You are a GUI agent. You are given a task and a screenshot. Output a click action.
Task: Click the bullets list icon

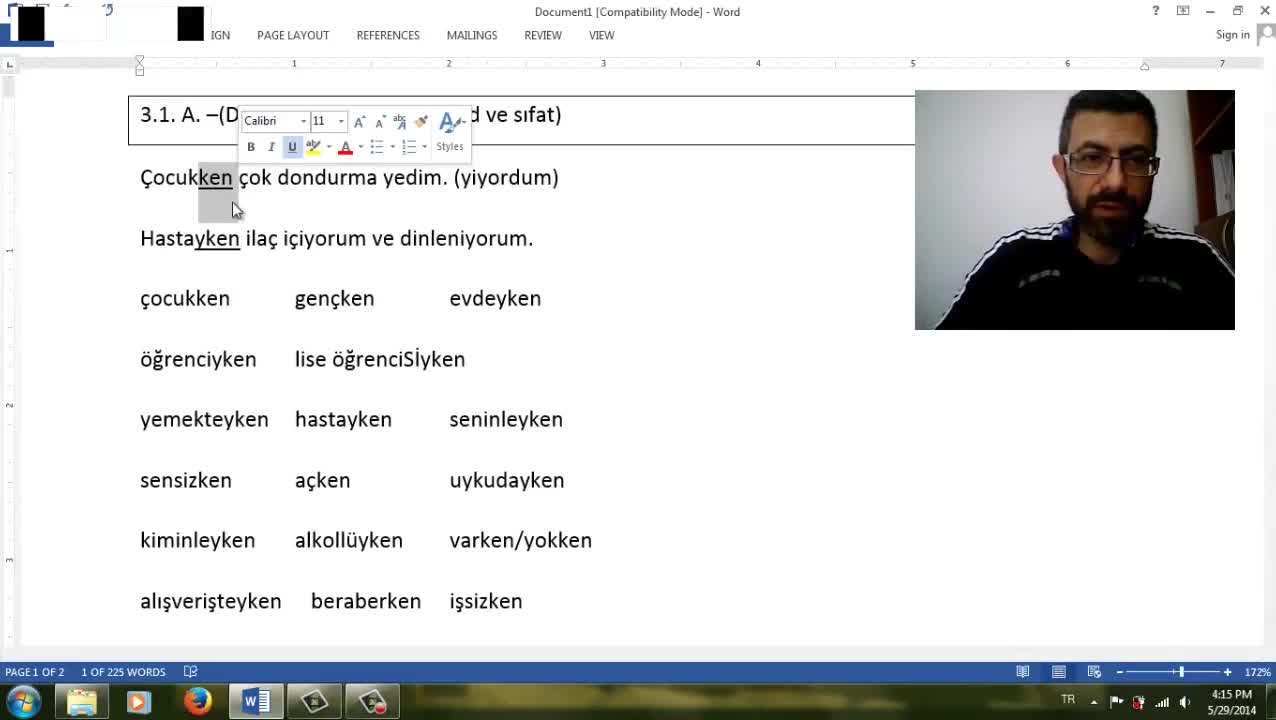[376, 147]
